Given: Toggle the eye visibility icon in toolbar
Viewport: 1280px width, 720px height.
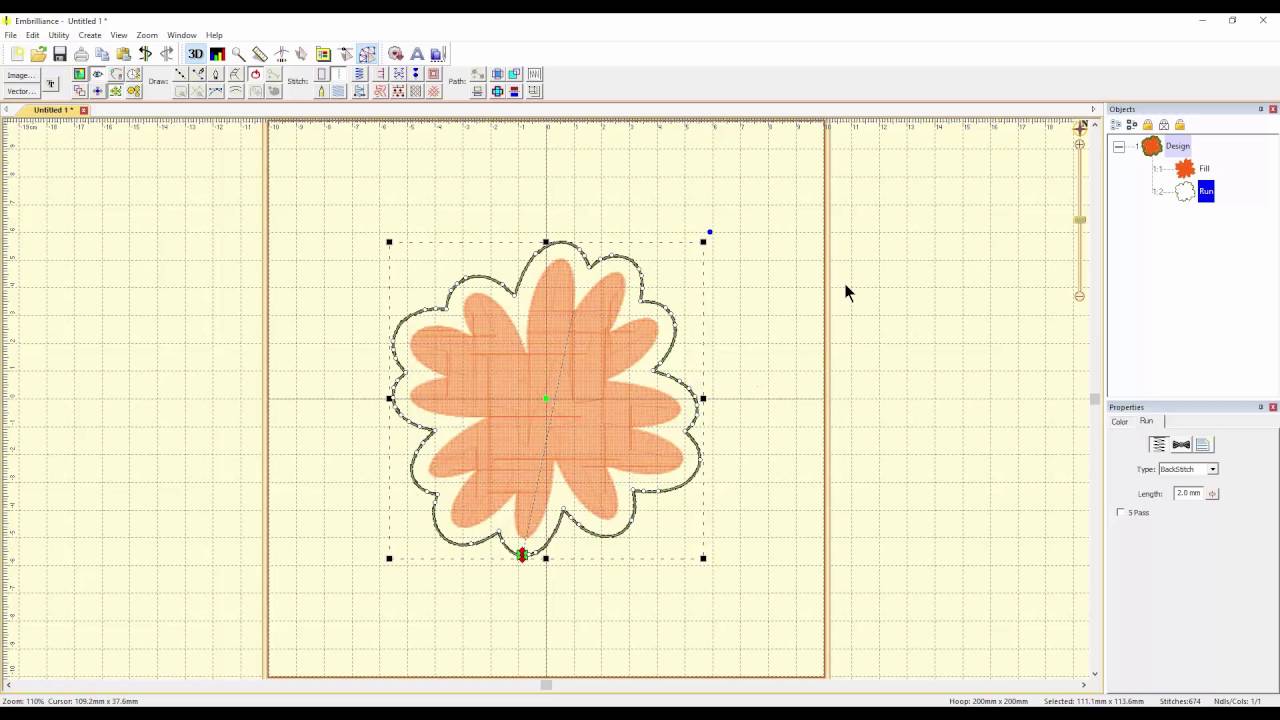Looking at the screenshot, I should (98, 74).
